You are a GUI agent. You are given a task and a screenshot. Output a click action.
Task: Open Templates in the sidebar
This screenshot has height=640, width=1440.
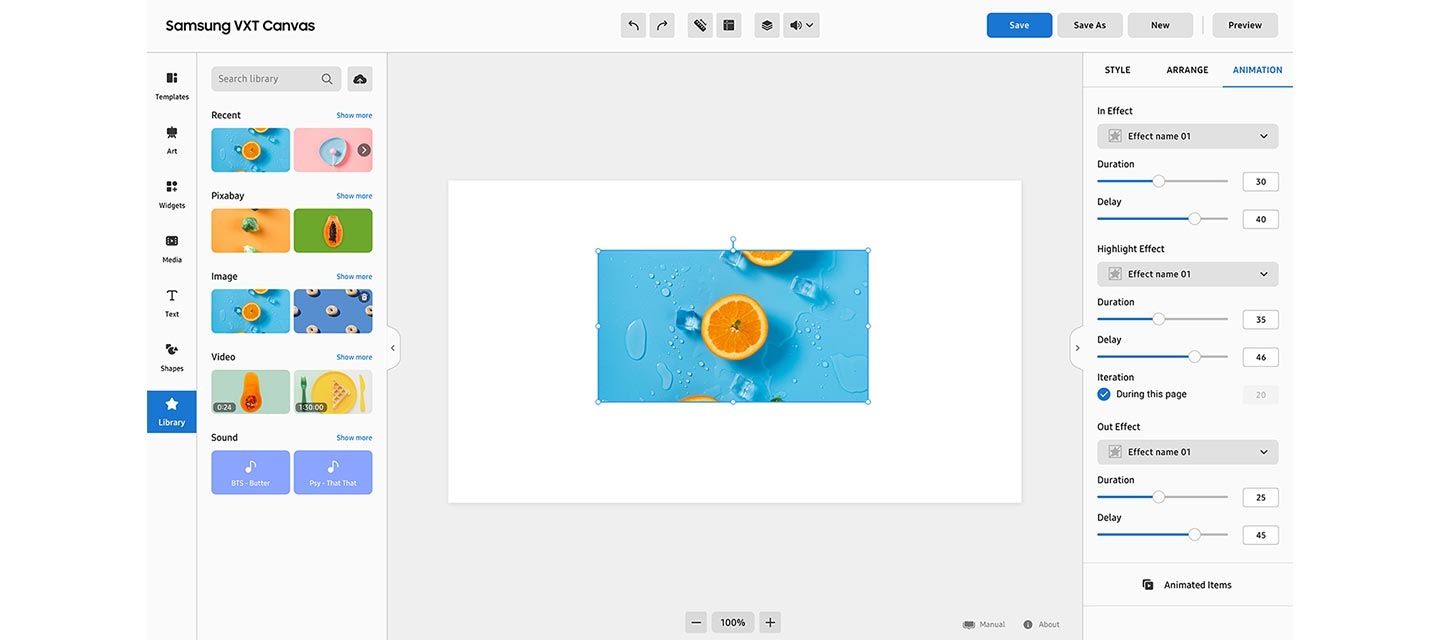tap(172, 85)
